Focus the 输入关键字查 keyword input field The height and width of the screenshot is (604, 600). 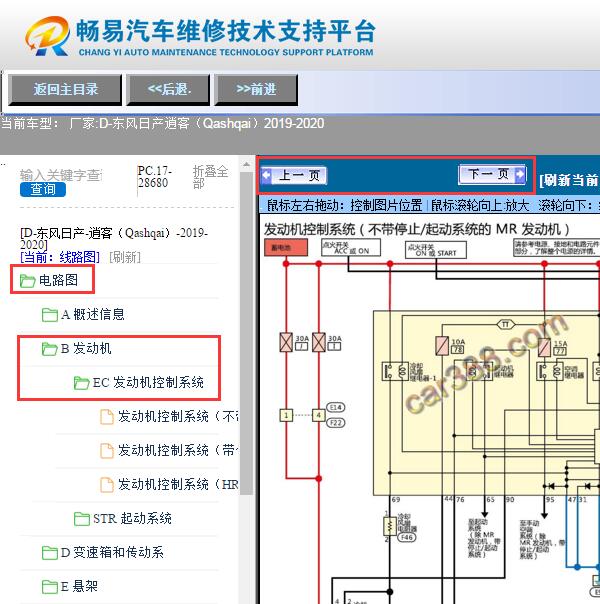pos(61,175)
